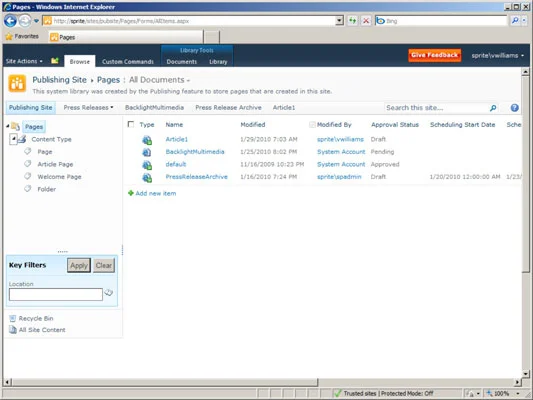
Task: Click in the Search this site box
Action: coord(436,108)
